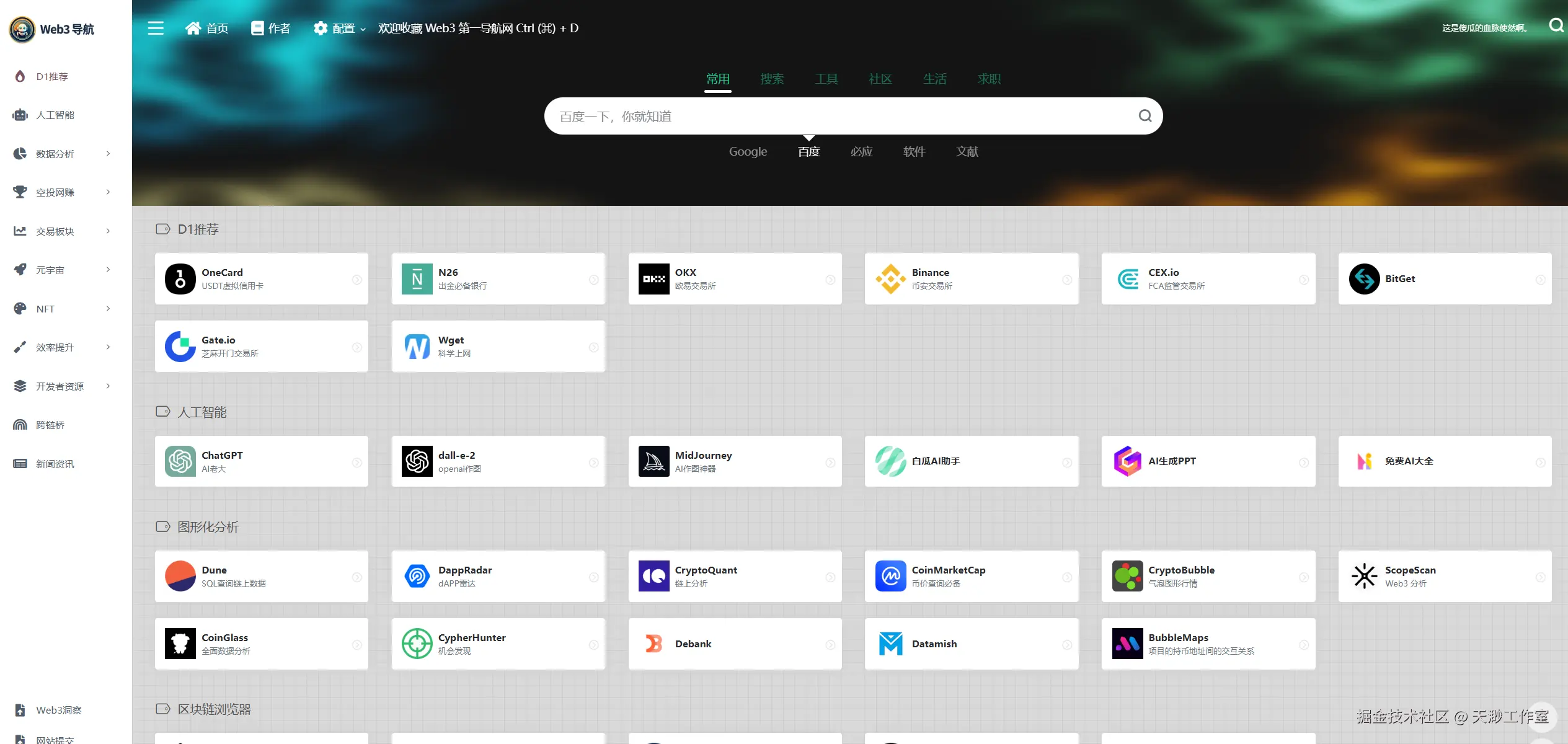This screenshot has width=1568, height=744.
Task: Switch search engine to 必应
Action: tap(861, 151)
